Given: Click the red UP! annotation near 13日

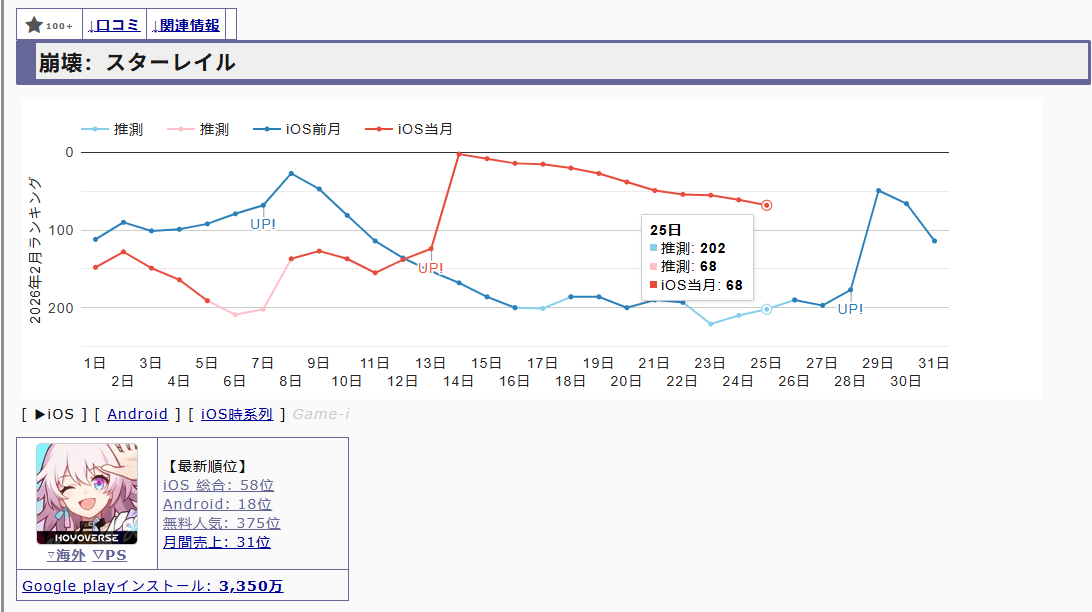Looking at the screenshot, I should [x=430, y=268].
